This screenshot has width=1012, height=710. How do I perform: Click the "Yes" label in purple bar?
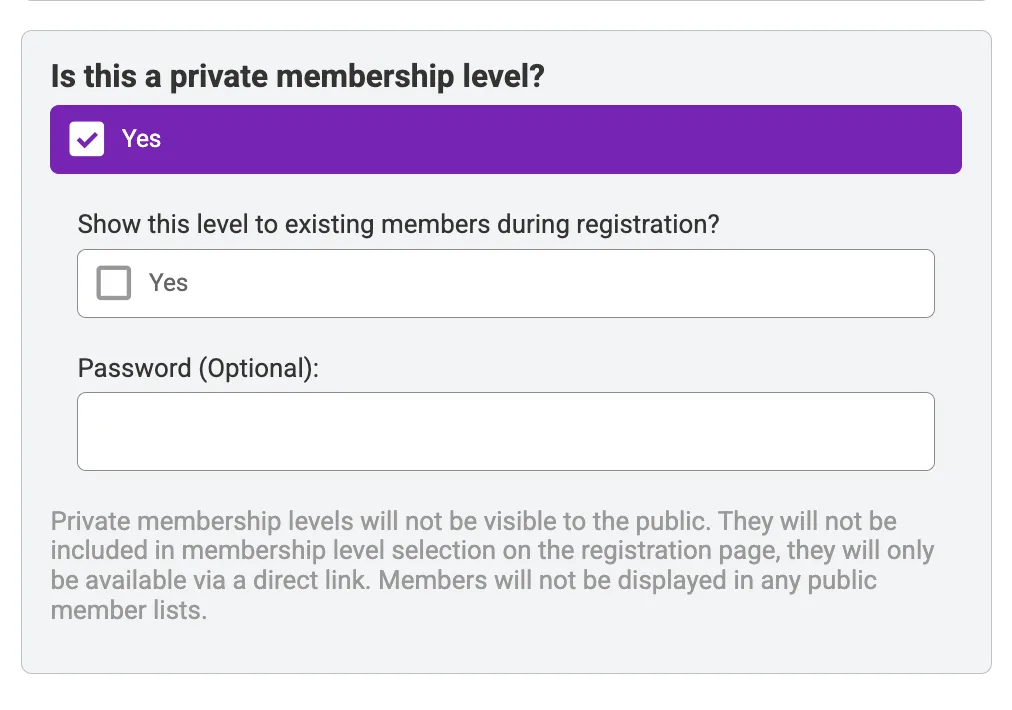point(141,139)
